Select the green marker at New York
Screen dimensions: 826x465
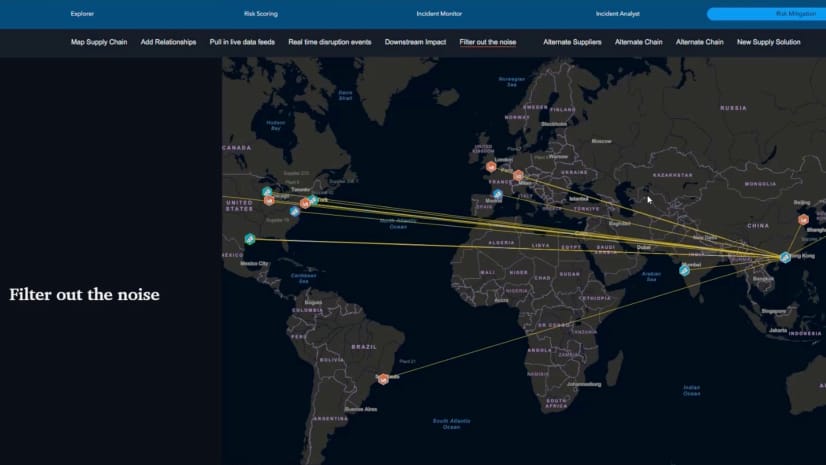(x=313, y=200)
